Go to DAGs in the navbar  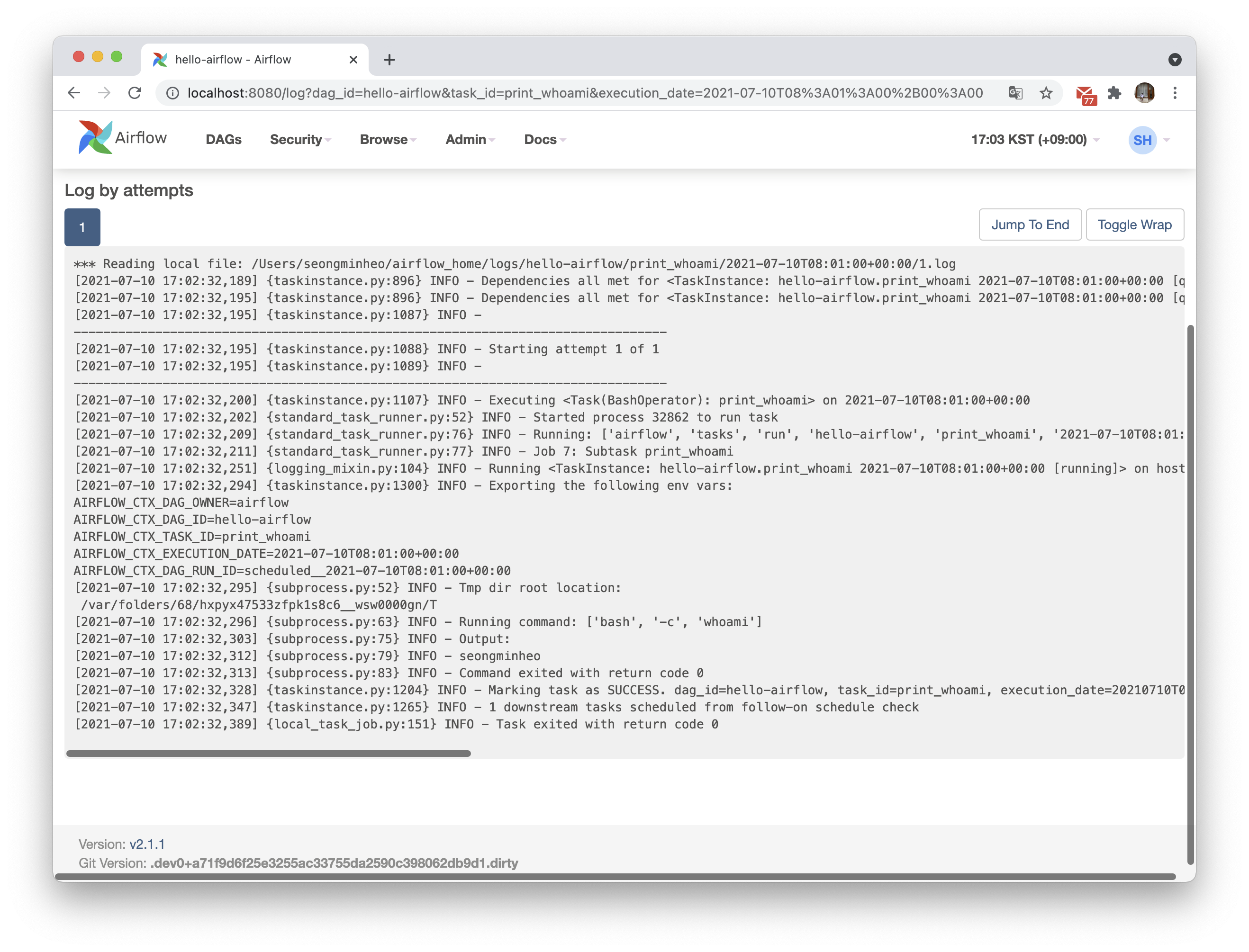(x=223, y=139)
